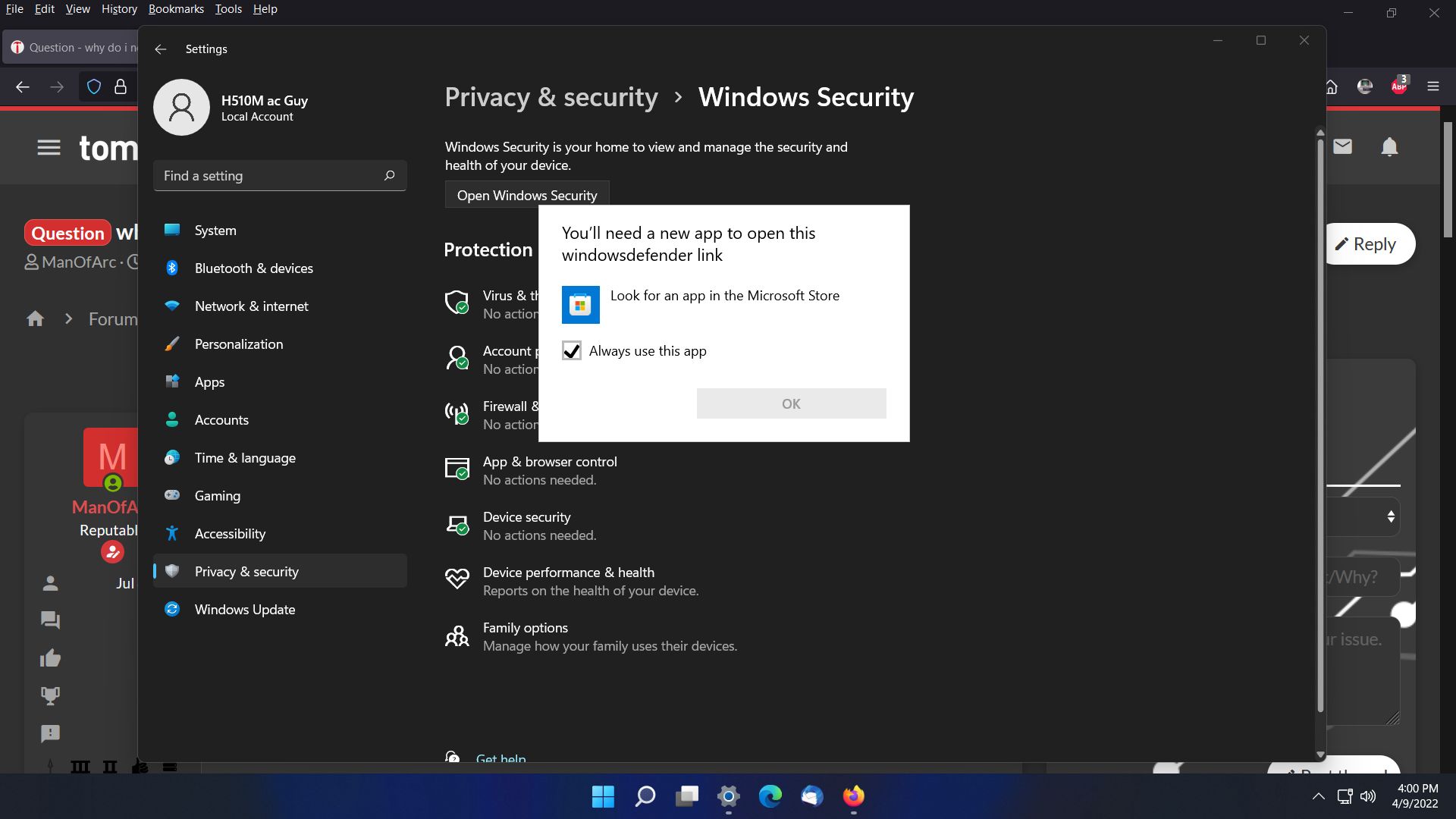Select the Question browser tab
This screenshot has width=1456, height=819.
(71, 47)
